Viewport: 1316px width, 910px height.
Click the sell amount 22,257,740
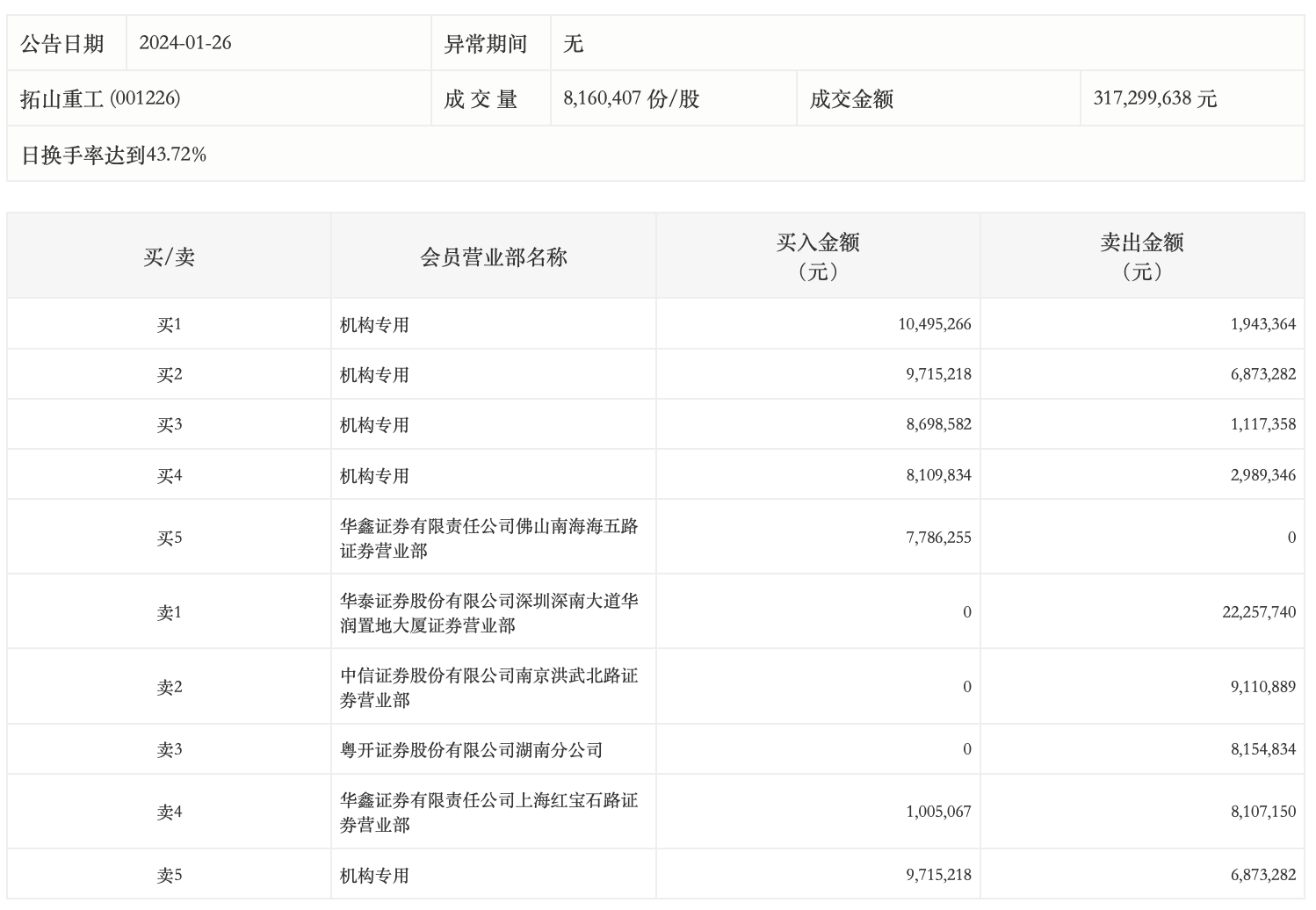[1258, 612]
